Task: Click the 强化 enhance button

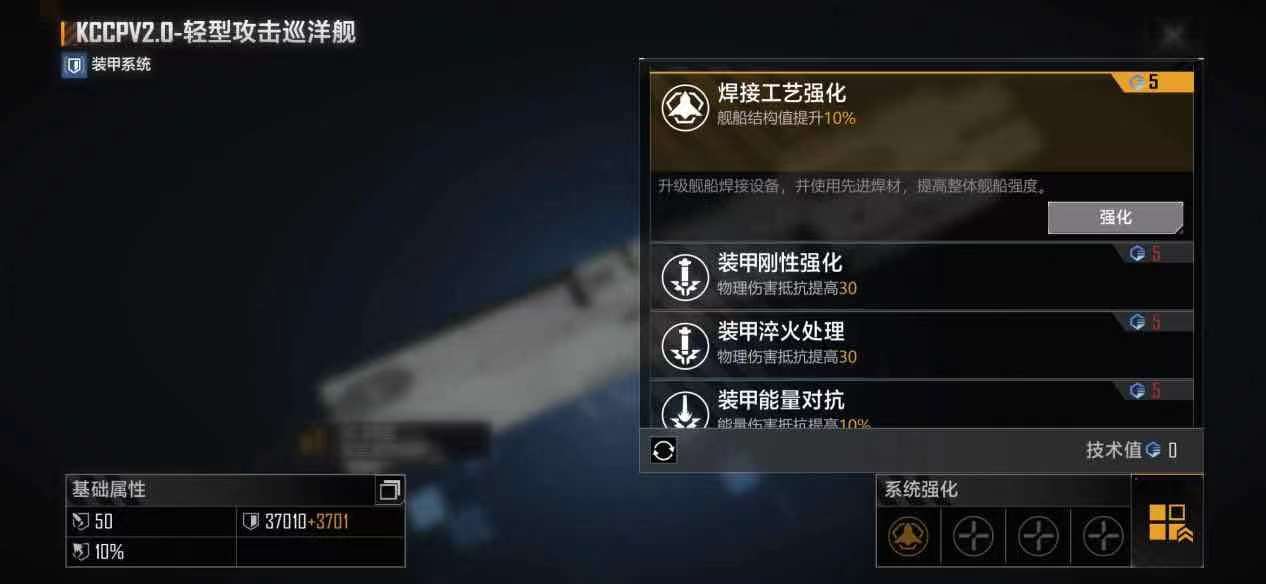Action: pos(1115,217)
